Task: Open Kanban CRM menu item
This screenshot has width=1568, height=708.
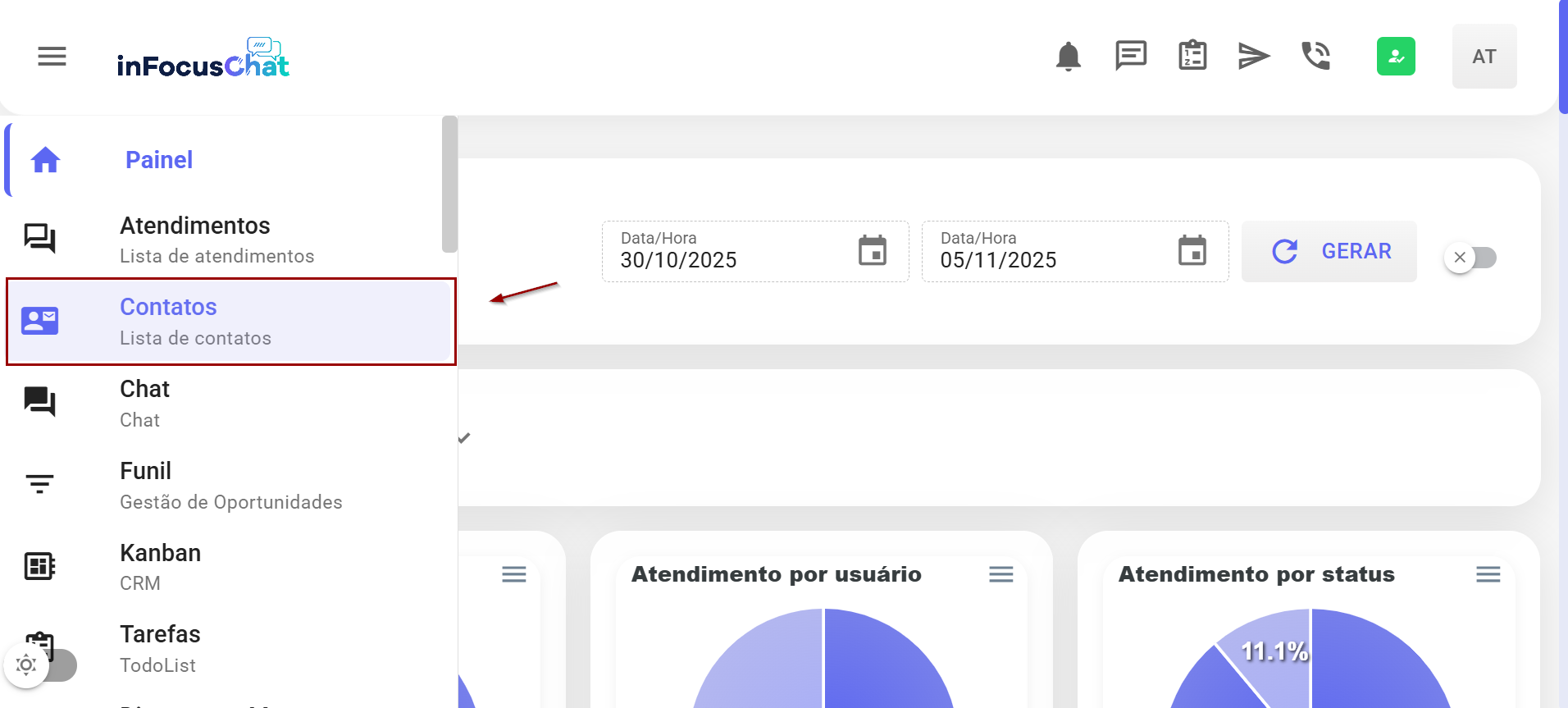Action: pos(160,566)
